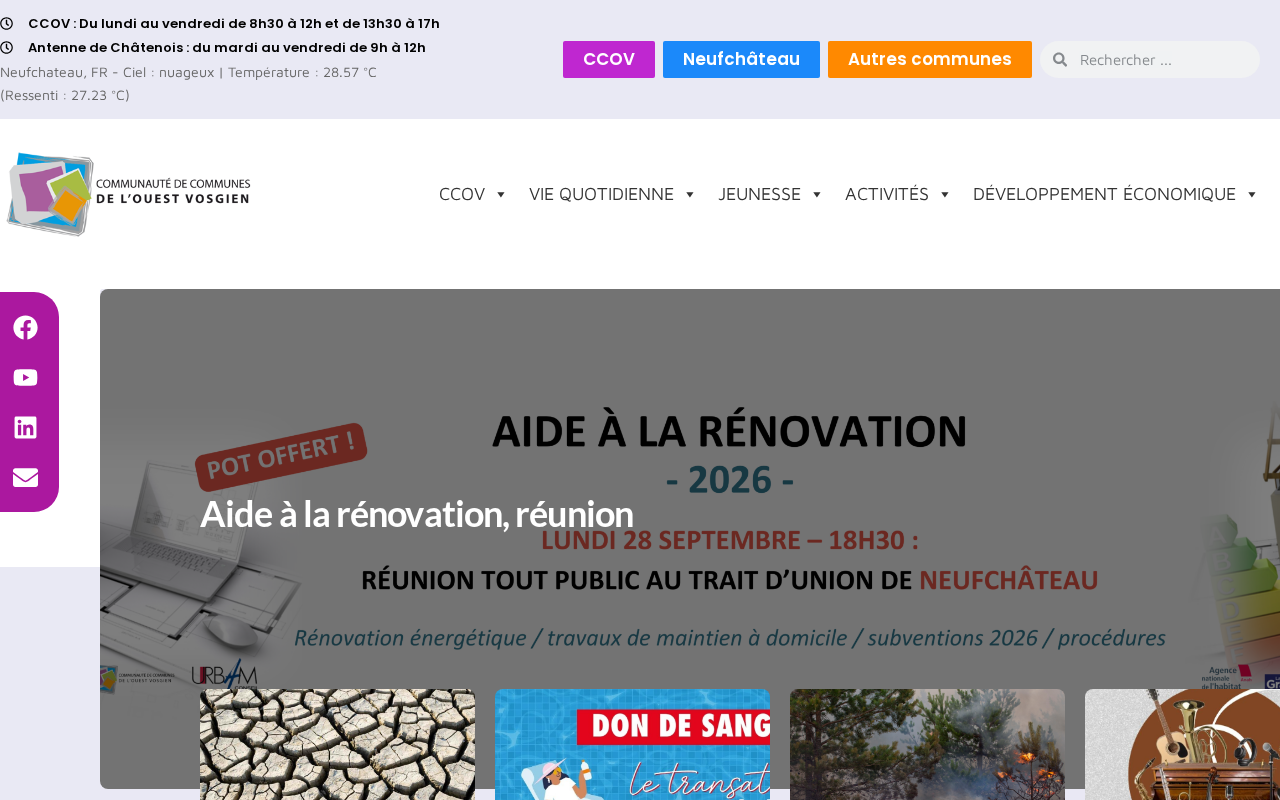Select the CCOV opening hours text
The height and width of the screenshot is (800, 1280).
tap(234, 23)
